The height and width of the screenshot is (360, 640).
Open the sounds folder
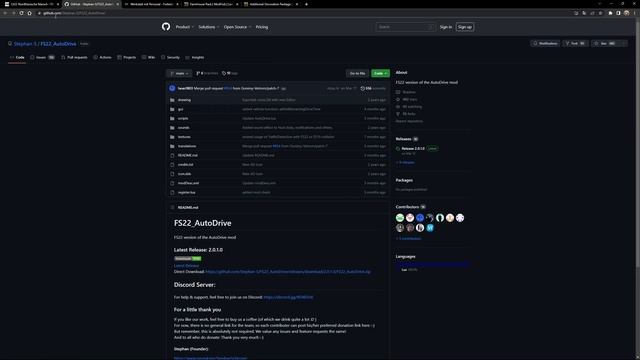click(183, 128)
